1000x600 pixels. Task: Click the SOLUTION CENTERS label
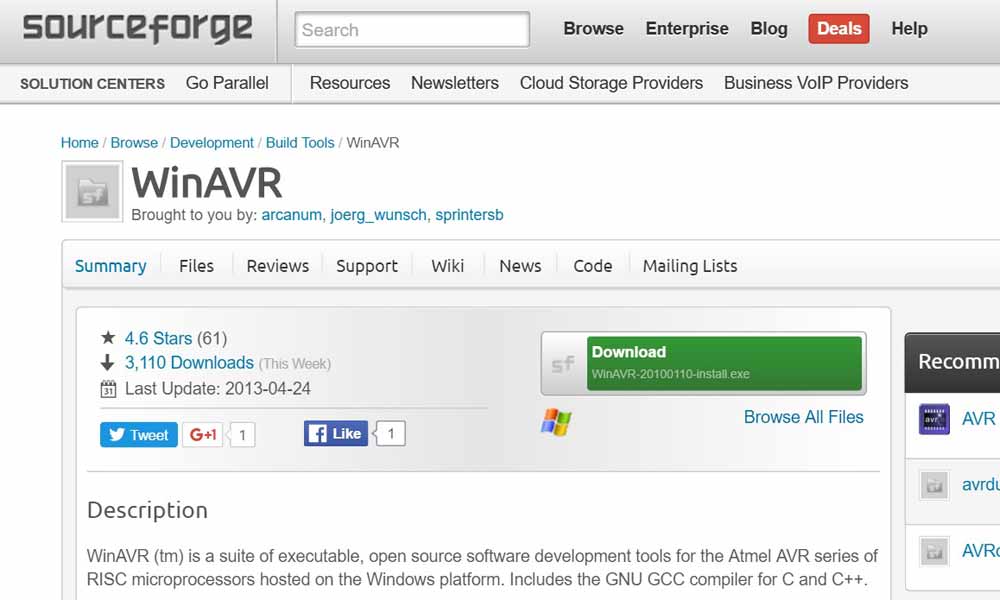(92, 84)
